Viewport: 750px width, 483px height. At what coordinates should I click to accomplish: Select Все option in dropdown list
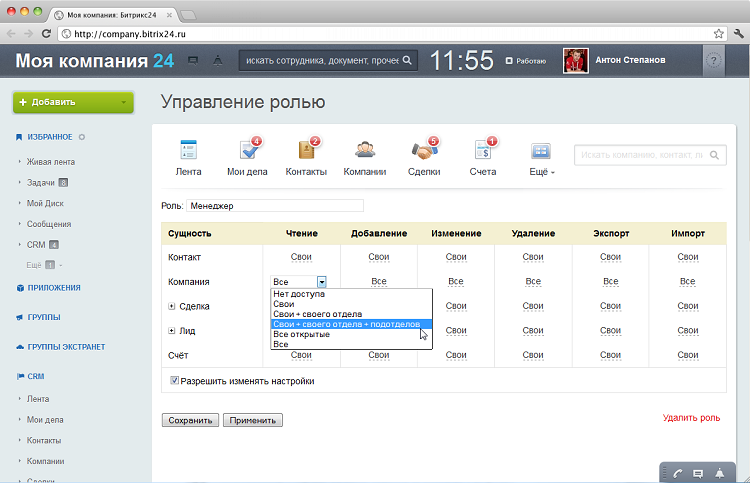click(x=352, y=344)
